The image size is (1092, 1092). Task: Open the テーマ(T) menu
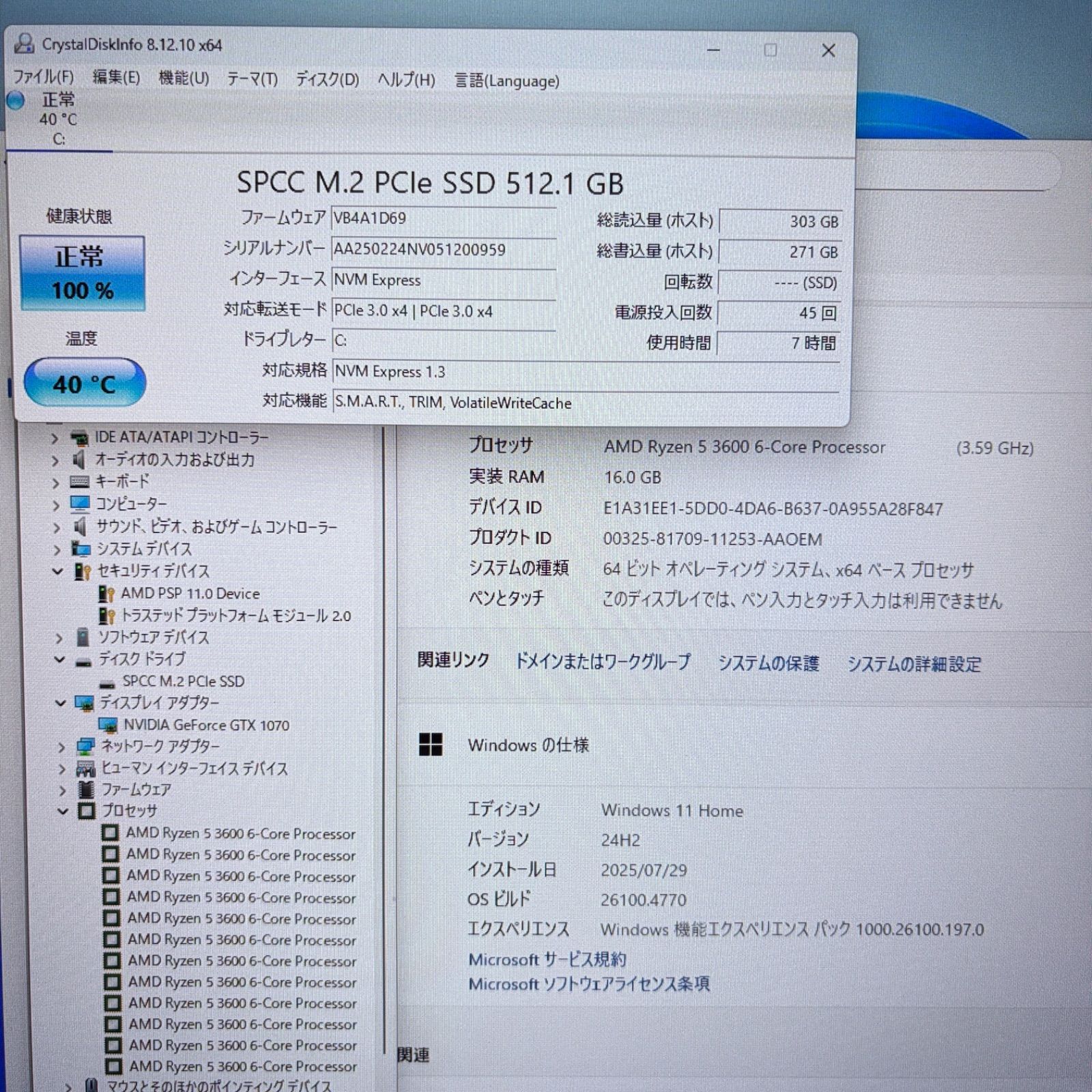point(253,78)
